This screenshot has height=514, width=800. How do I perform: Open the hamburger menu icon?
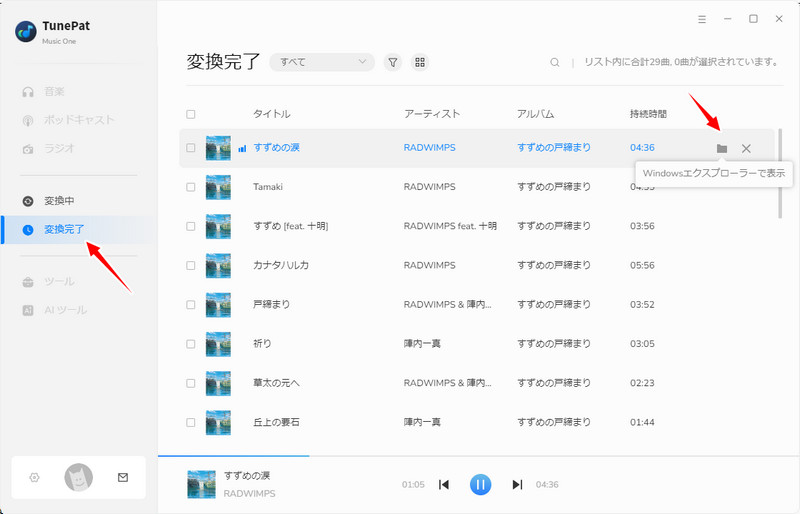pos(702,19)
